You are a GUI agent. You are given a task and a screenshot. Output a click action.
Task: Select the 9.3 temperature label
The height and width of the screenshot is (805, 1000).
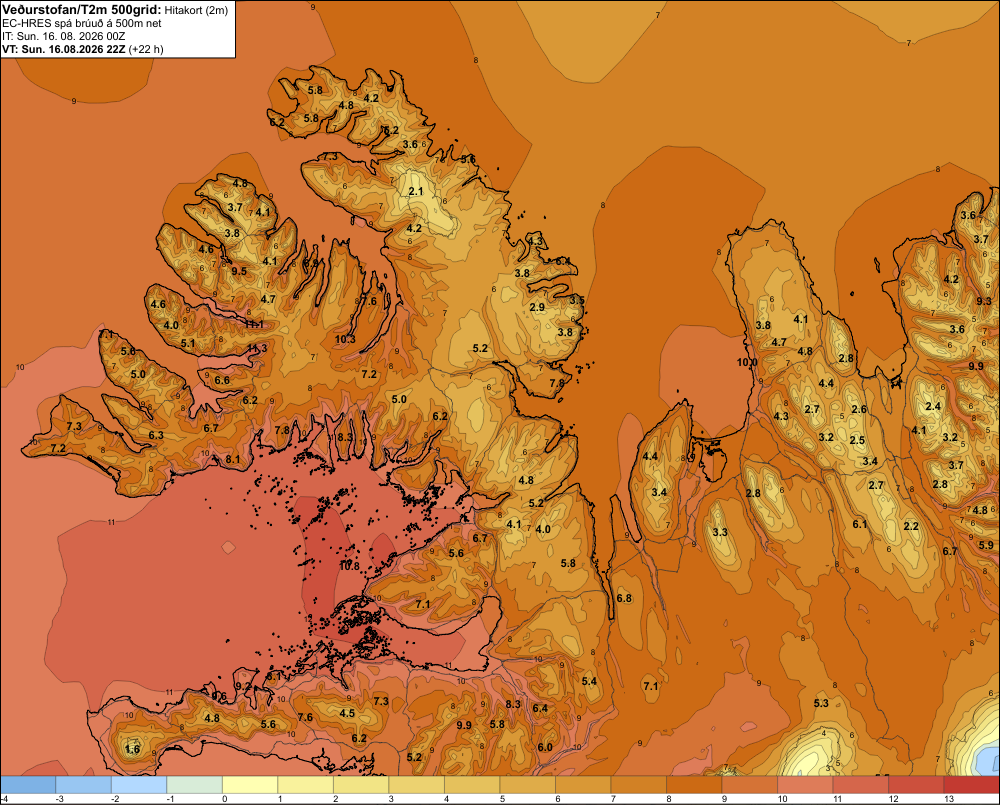pos(983,301)
